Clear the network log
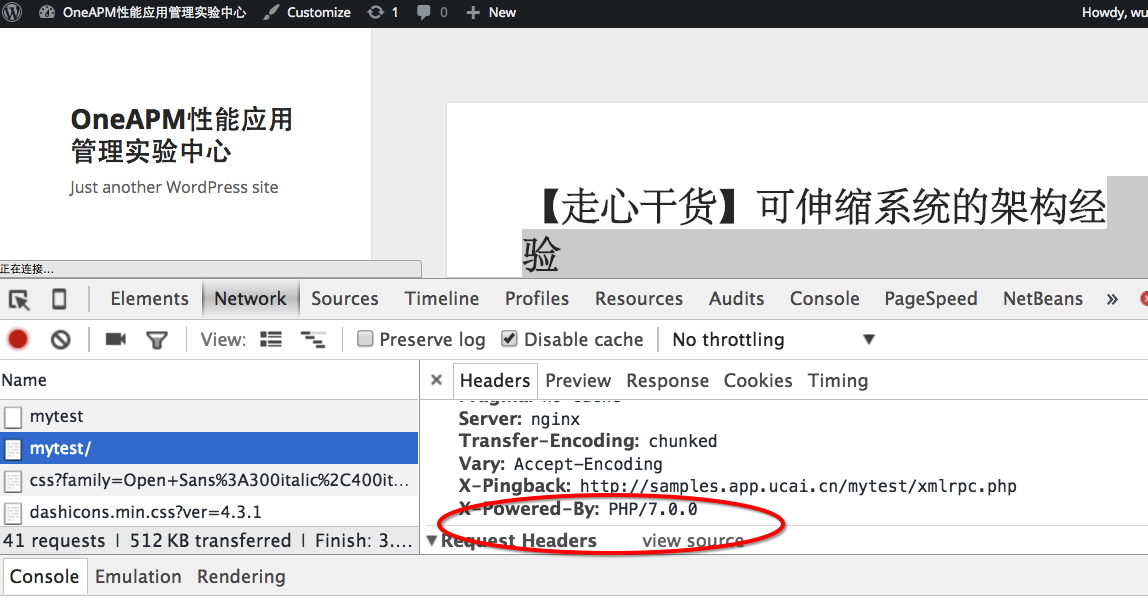Viewport: 1148px width, 602px height. 61,340
